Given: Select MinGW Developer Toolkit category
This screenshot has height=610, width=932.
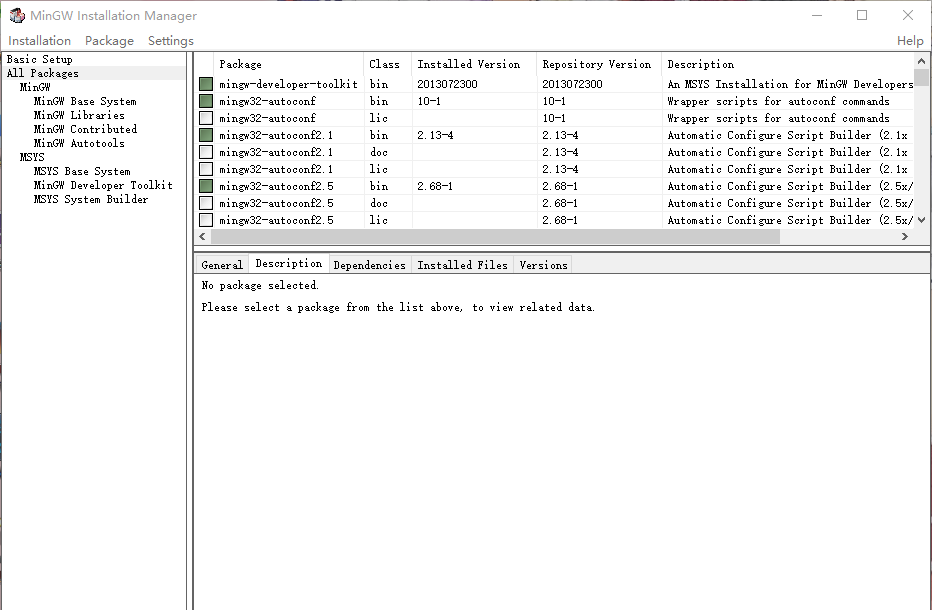Looking at the screenshot, I should click(x=103, y=185).
